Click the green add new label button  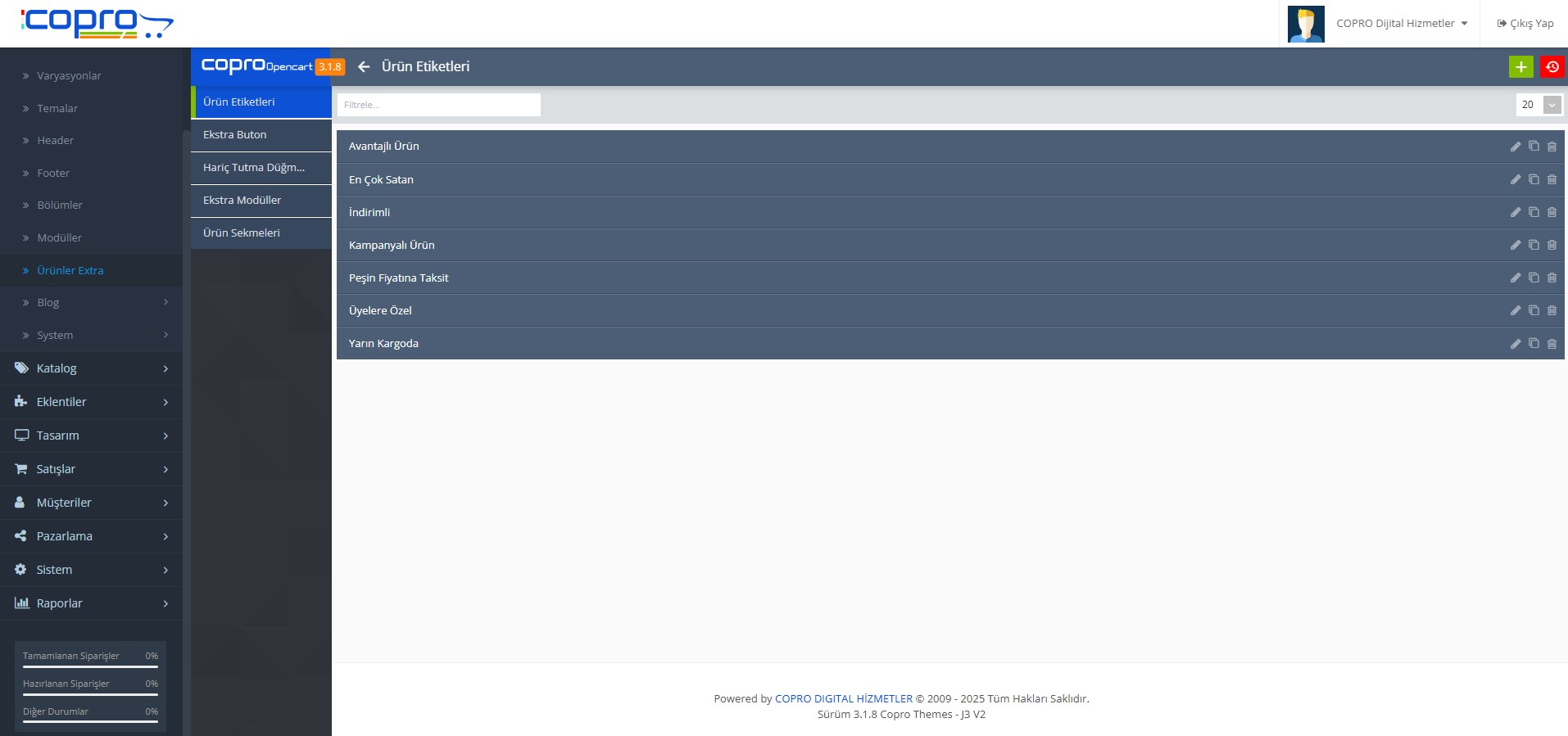tap(1520, 67)
